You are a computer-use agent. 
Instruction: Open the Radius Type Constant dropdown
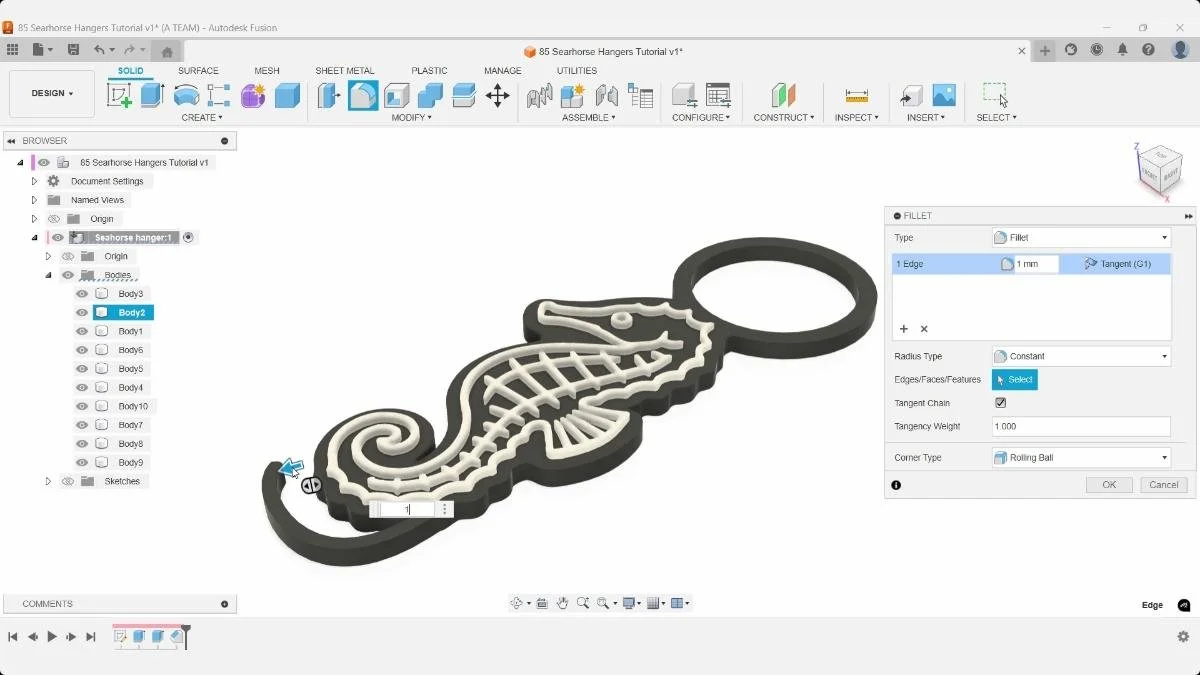(x=1081, y=356)
